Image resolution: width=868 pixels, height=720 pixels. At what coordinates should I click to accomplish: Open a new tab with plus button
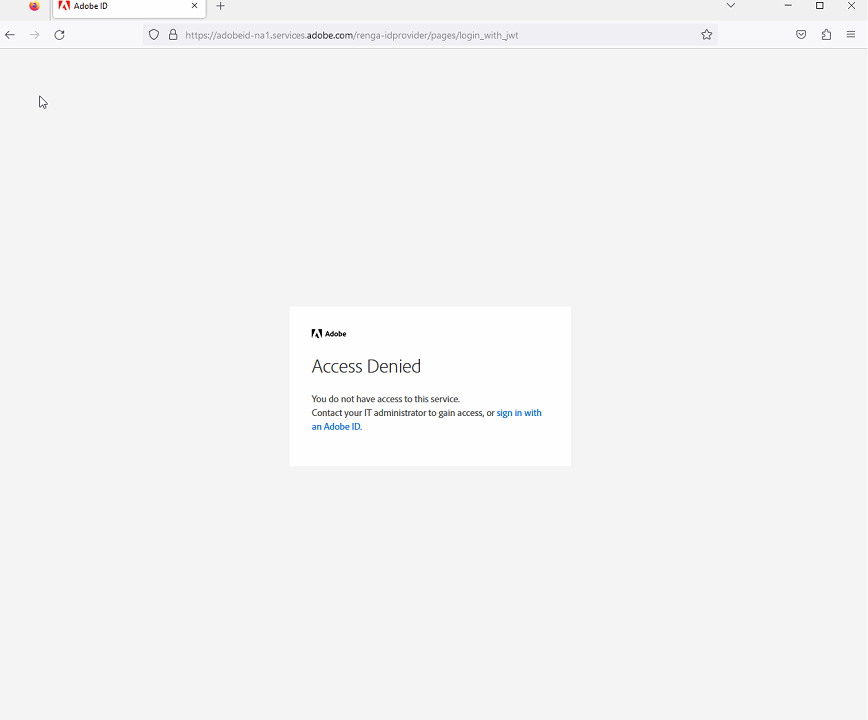point(220,6)
